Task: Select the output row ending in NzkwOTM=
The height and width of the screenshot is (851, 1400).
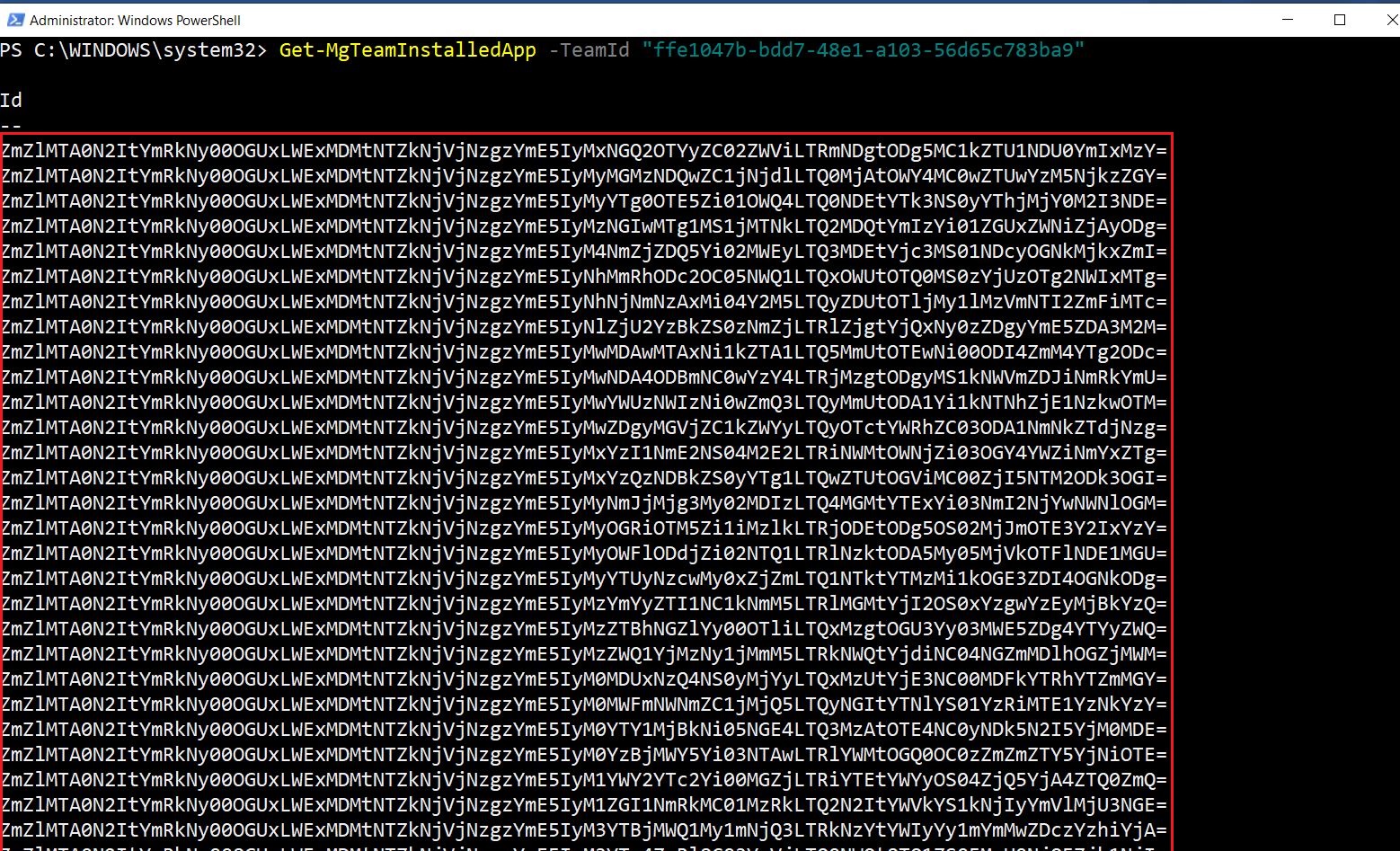Action: tap(584, 403)
